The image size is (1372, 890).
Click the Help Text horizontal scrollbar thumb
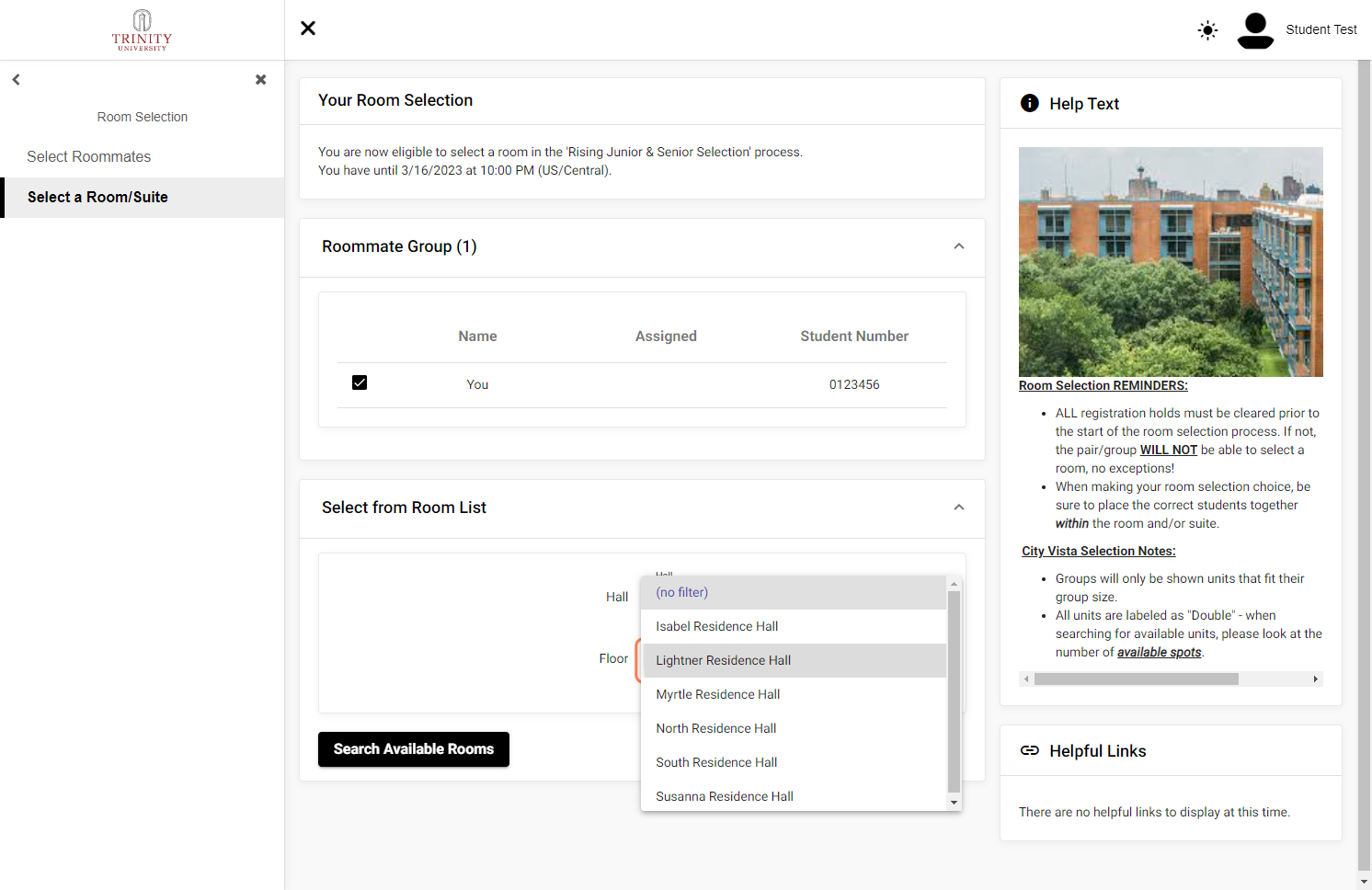pyautogui.click(x=1137, y=679)
